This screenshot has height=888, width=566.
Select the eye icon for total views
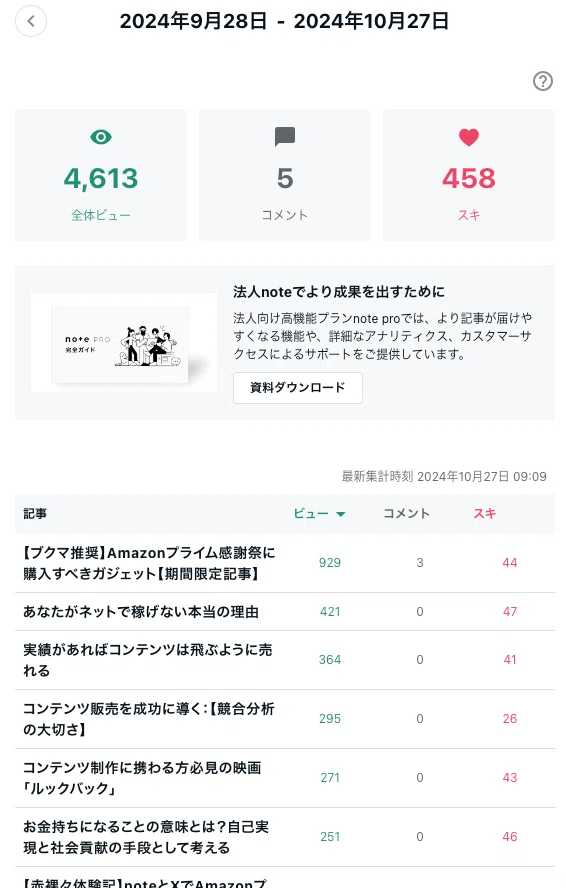pos(101,137)
